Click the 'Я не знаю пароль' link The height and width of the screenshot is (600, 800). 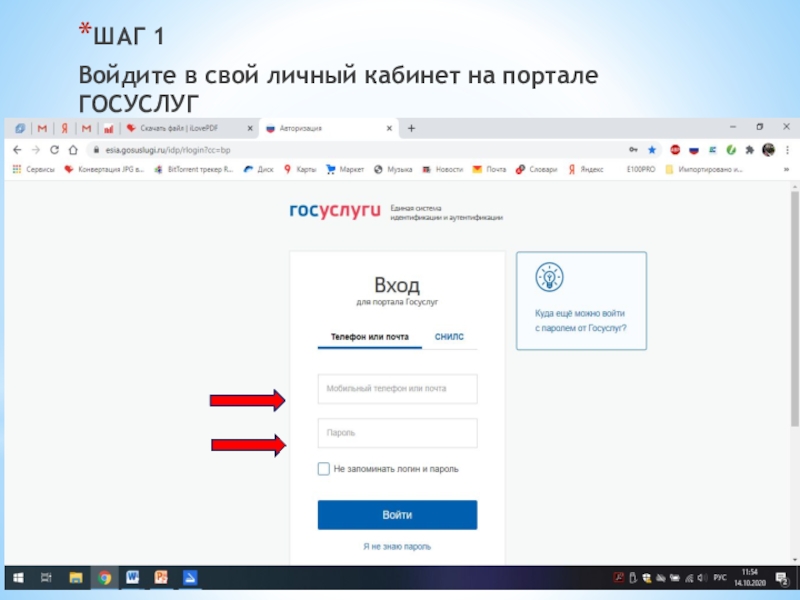coord(397,547)
